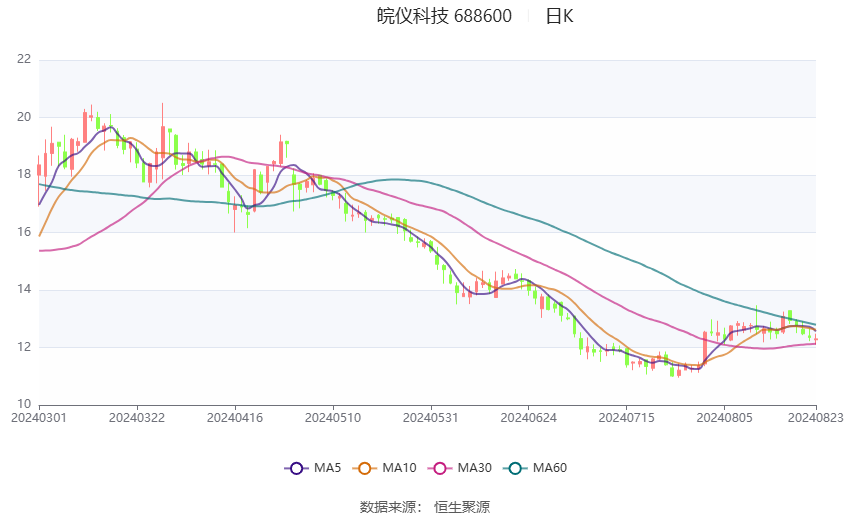
Task: Click the 20240510 x-axis date label
Action: (x=333, y=418)
